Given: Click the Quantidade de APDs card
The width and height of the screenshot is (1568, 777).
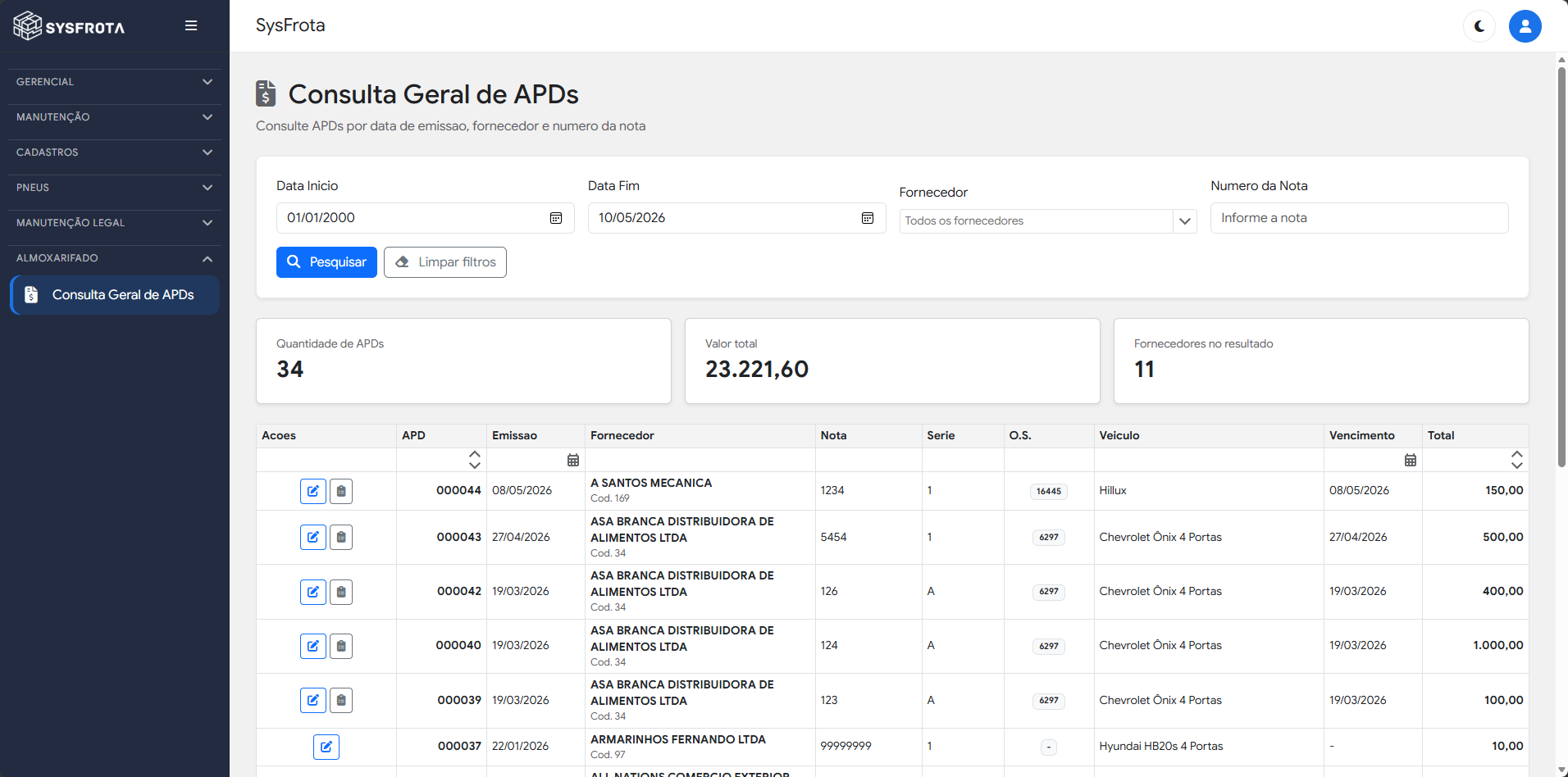Looking at the screenshot, I should (463, 361).
